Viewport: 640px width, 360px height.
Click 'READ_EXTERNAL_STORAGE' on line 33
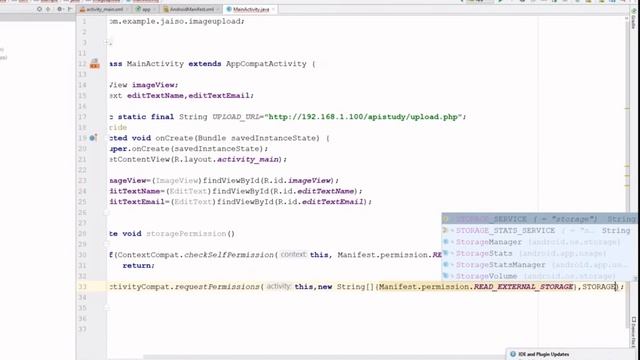tap(524, 287)
